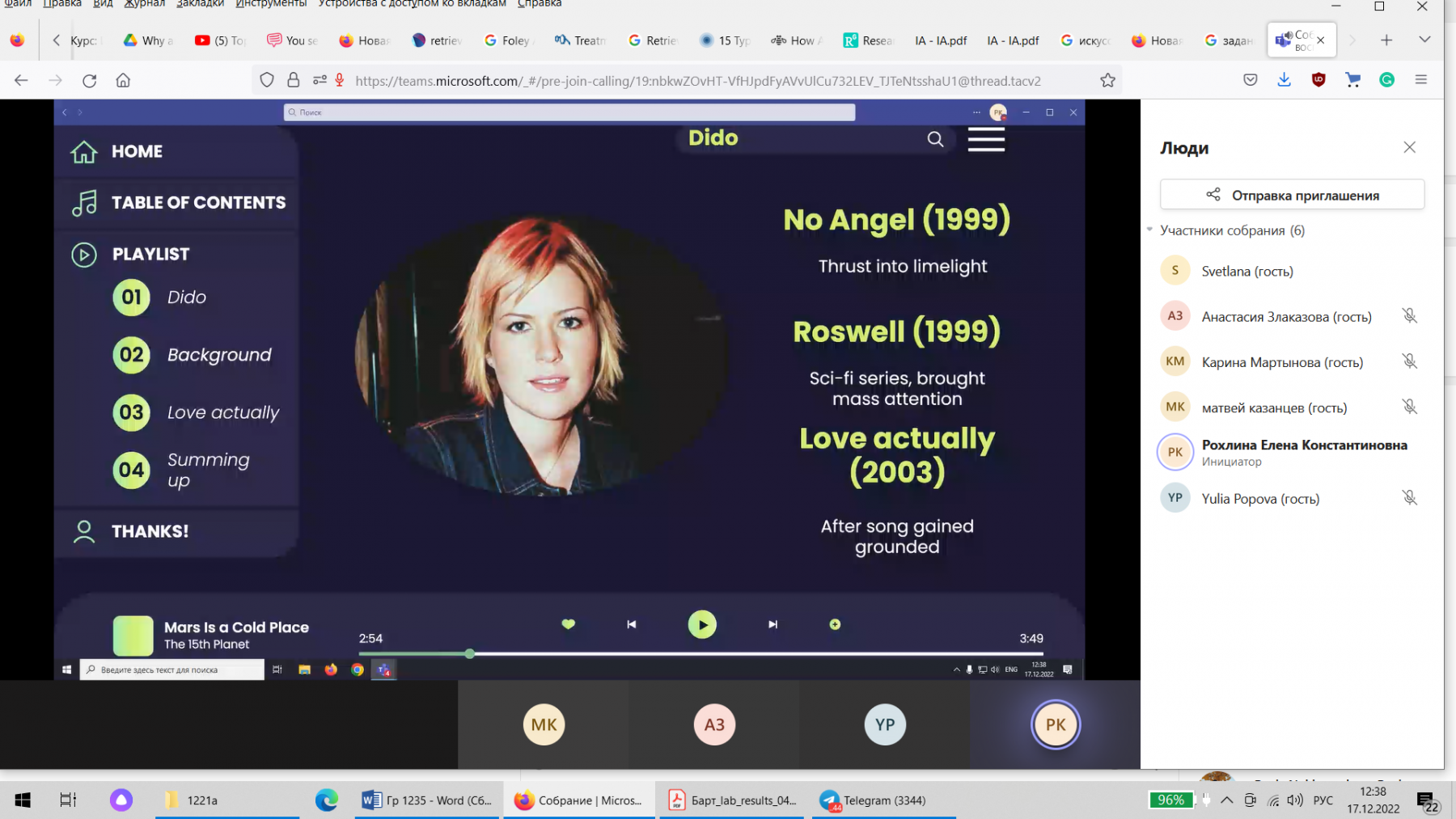Bookmark this page with star icon

tap(1107, 80)
